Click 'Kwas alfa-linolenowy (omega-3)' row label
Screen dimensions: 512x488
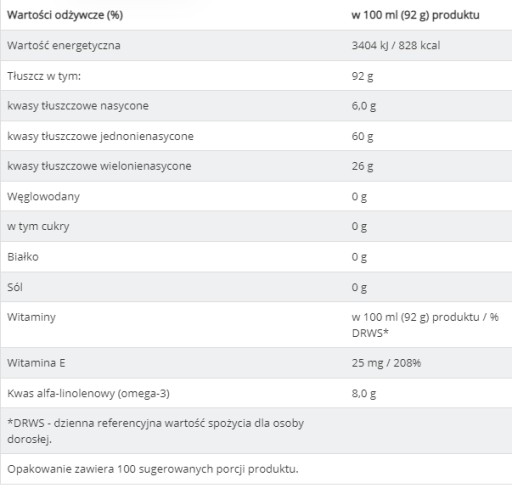(x=88, y=393)
